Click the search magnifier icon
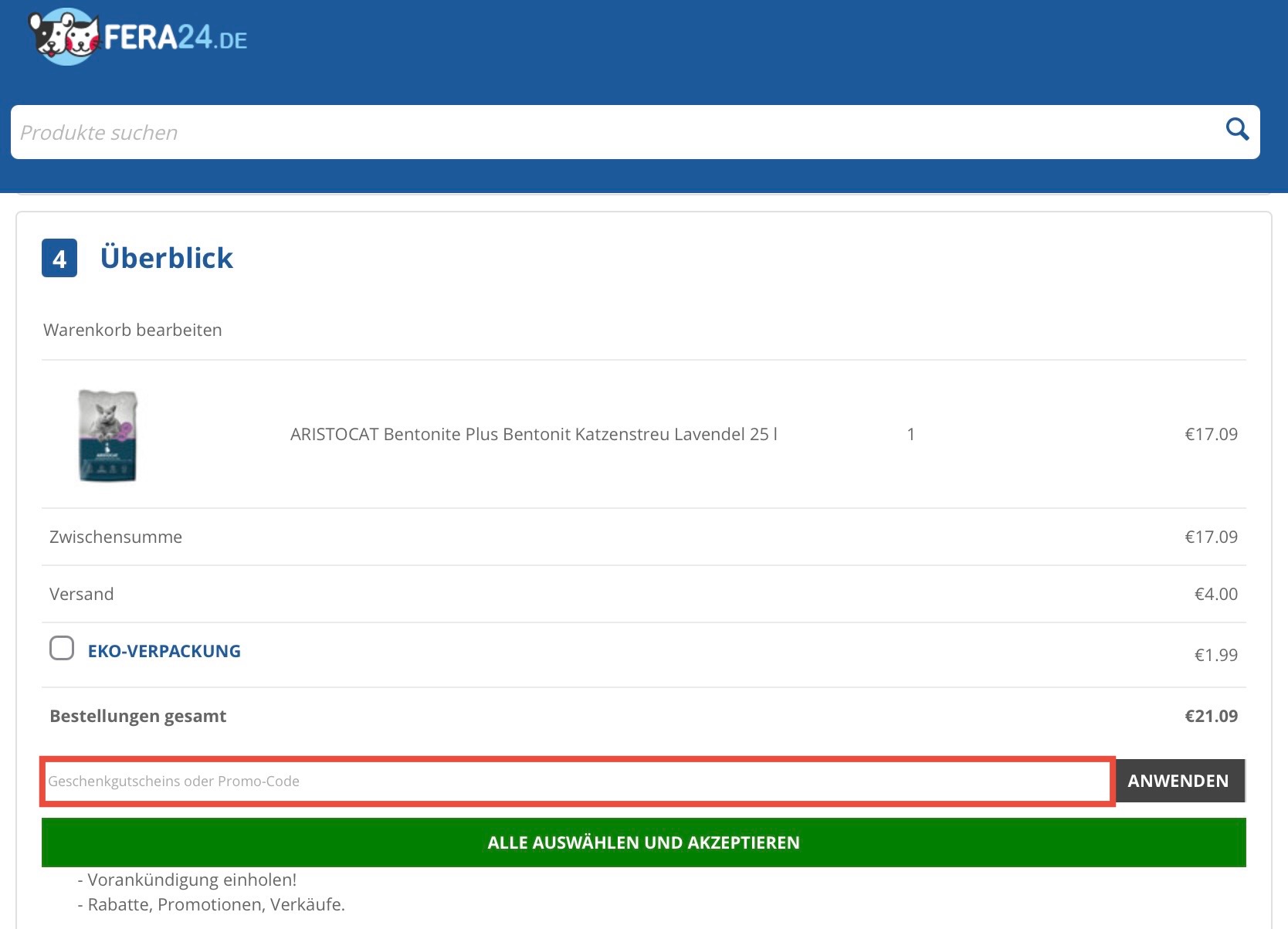This screenshot has height=929, width=1288. pos(1237,130)
